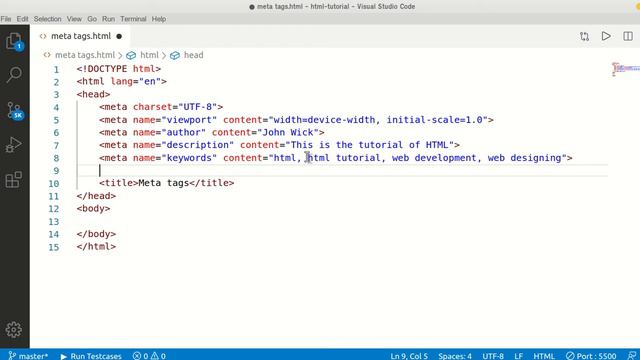
Task: Click "John Wick" content value on line 6
Action: (288, 132)
